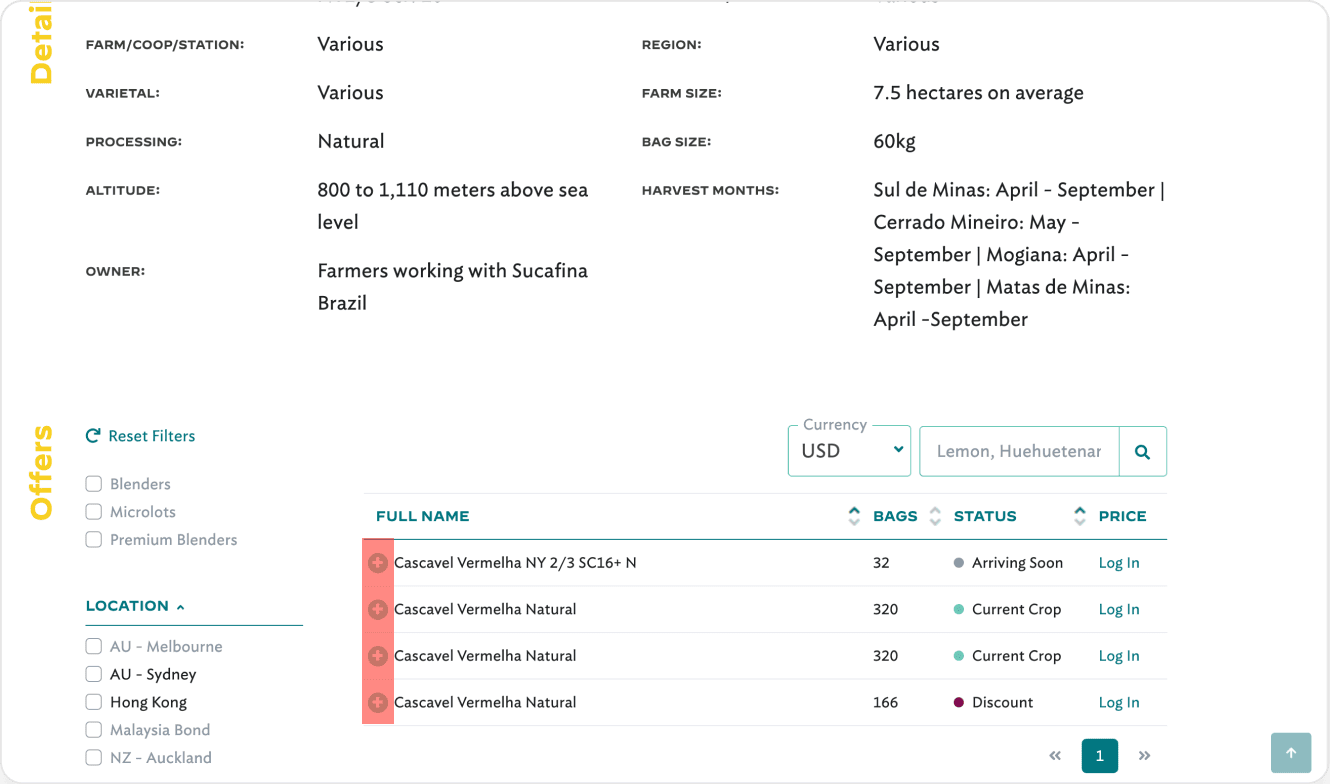Tick the Hong Kong location checkbox

point(94,702)
